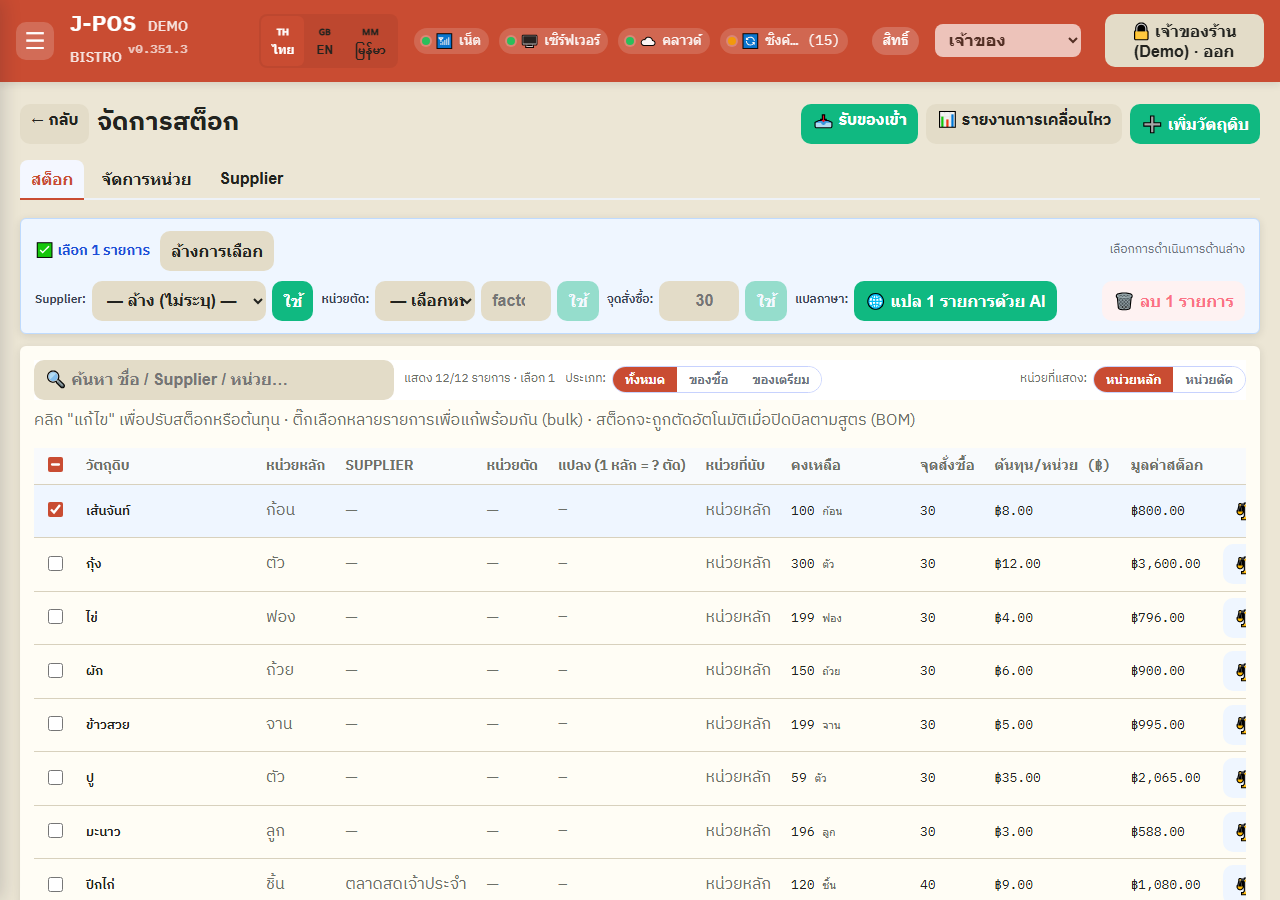The image size is (1280, 900).
Task: Toggle the select-all header checkbox
Action: 56,465
